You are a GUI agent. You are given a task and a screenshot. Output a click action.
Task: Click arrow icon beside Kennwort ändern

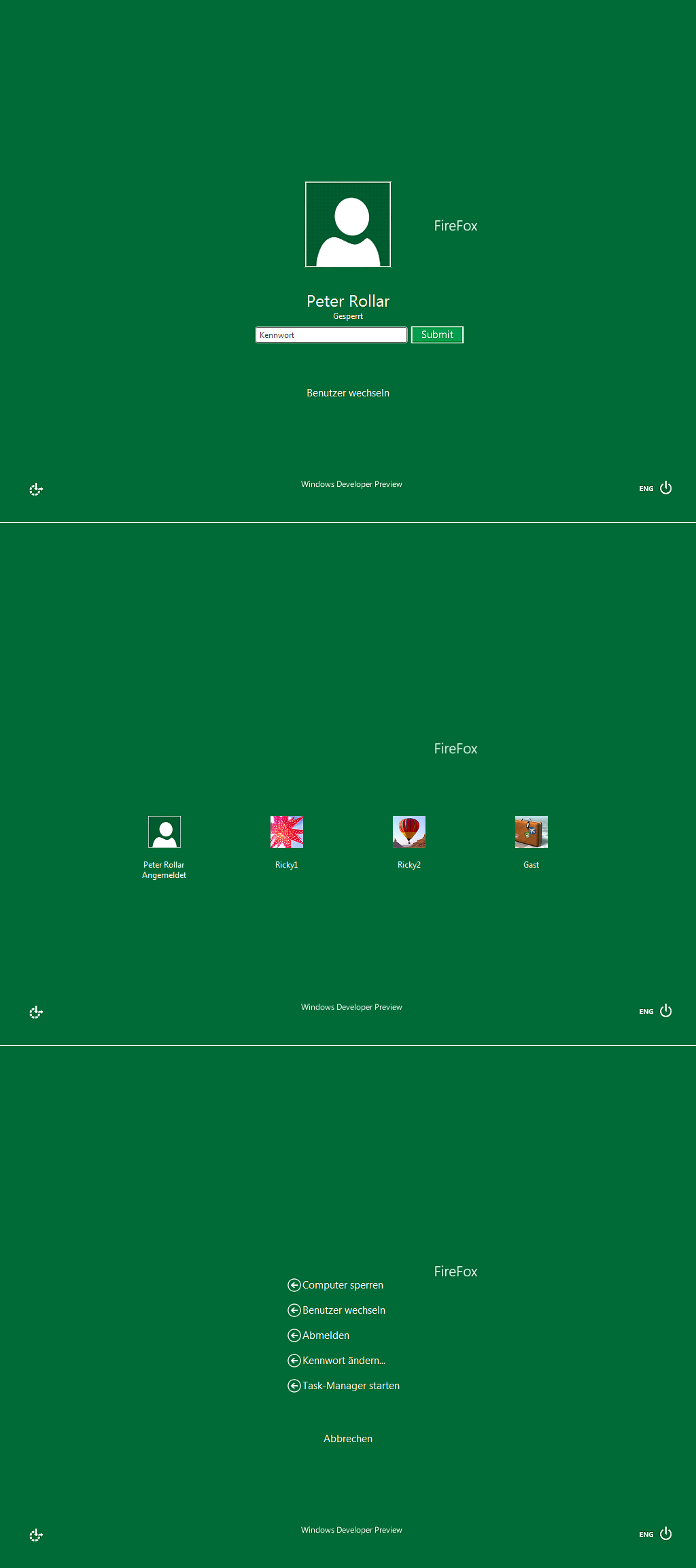[x=294, y=1361]
